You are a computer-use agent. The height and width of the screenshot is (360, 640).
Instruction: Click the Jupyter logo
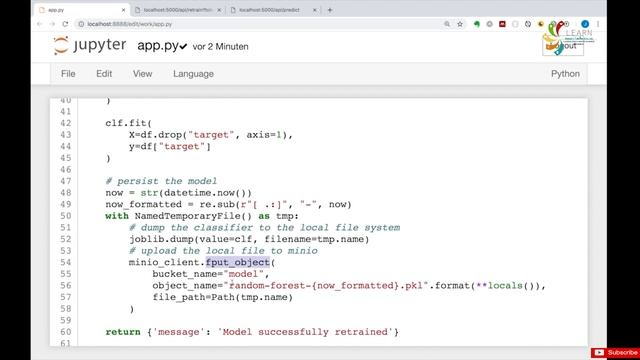[x=90, y=45]
